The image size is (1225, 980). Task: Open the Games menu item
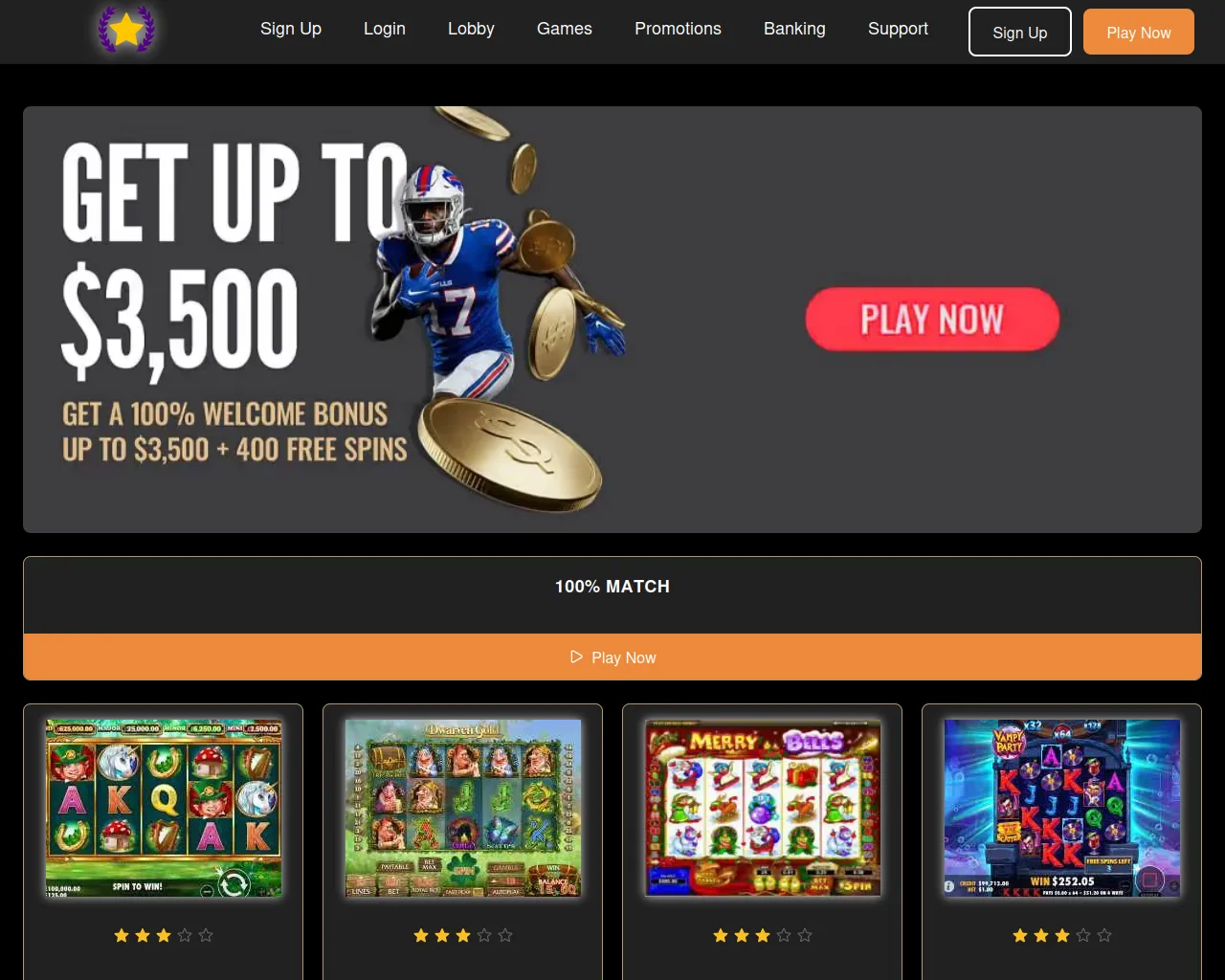(565, 29)
